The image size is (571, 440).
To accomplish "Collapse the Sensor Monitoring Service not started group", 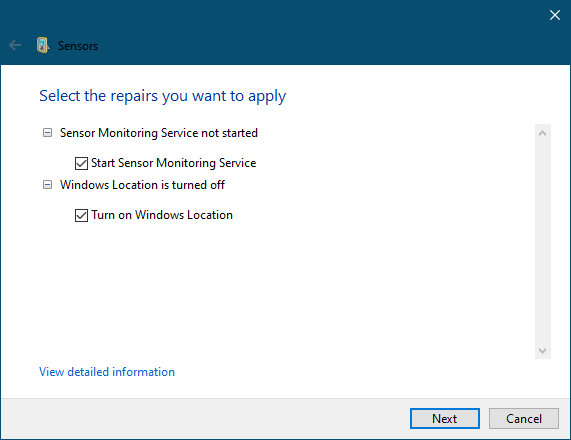I will 47,133.
